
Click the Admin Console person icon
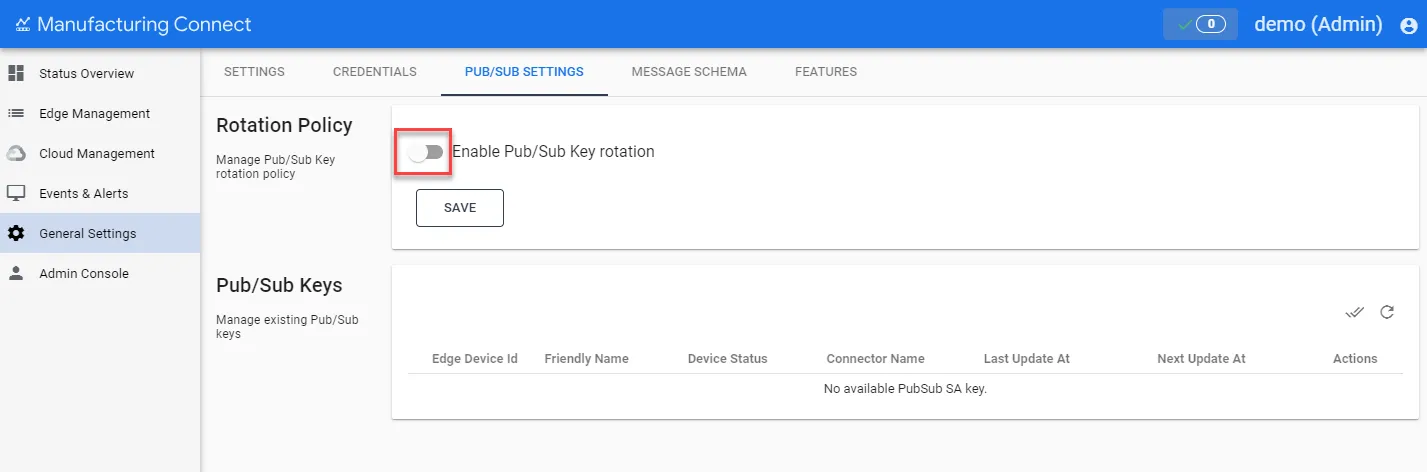[x=16, y=273]
